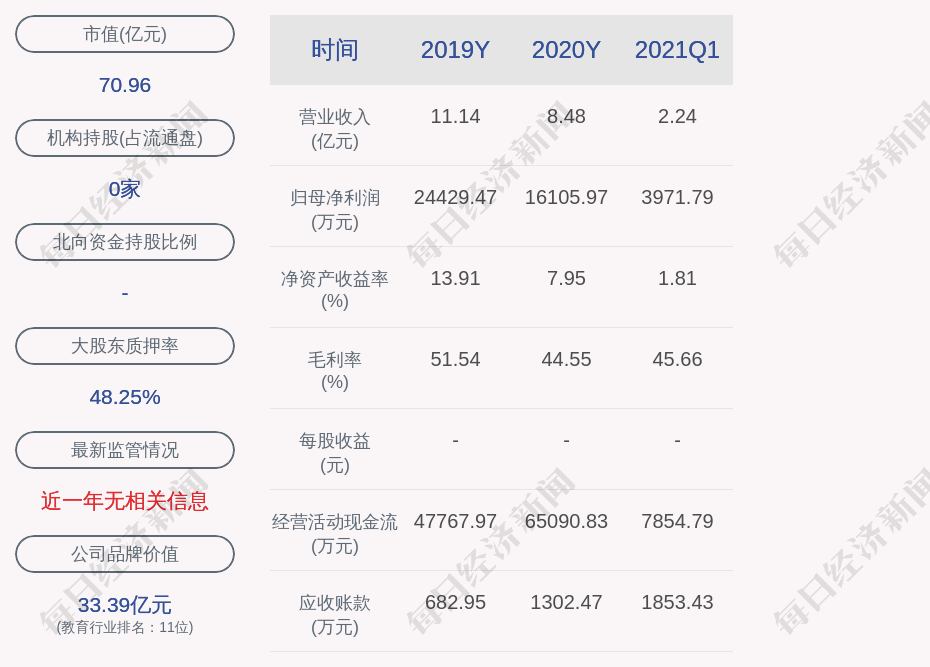Select the 2020Y column header
Viewport: 930px width, 667px height.
[x=566, y=50]
